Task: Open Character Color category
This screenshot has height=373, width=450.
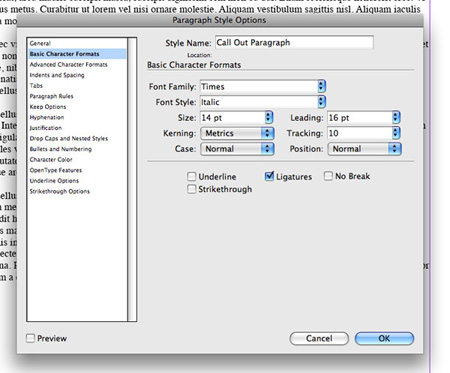Action: pos(51,159)
